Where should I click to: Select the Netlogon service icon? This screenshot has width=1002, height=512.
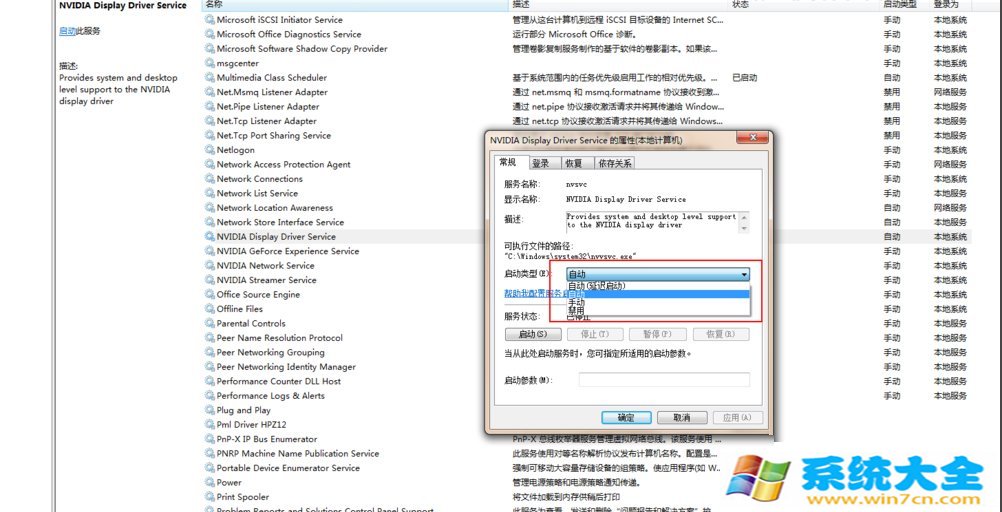[210, 150]
